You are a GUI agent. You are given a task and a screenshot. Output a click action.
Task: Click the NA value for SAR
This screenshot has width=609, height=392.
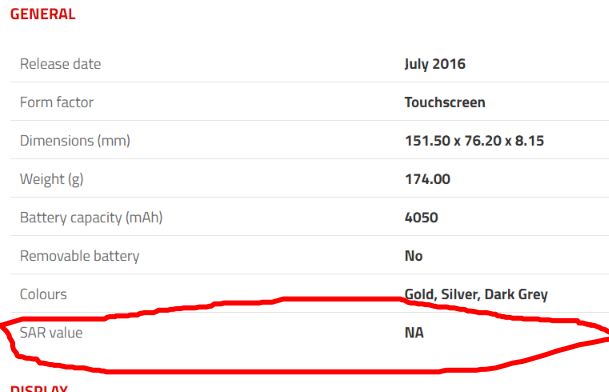point(414,333)
